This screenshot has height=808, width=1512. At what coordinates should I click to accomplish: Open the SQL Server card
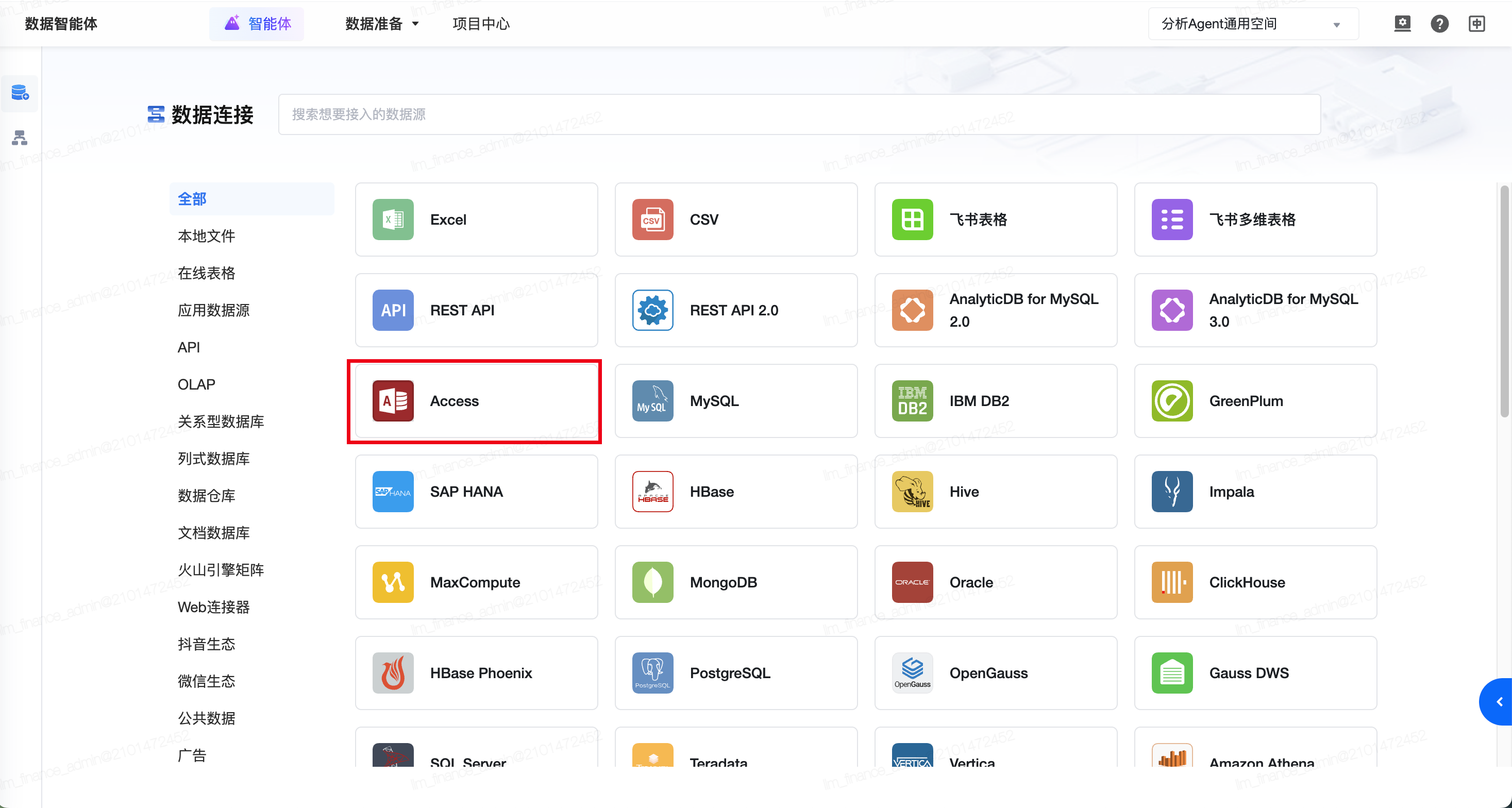476,748
